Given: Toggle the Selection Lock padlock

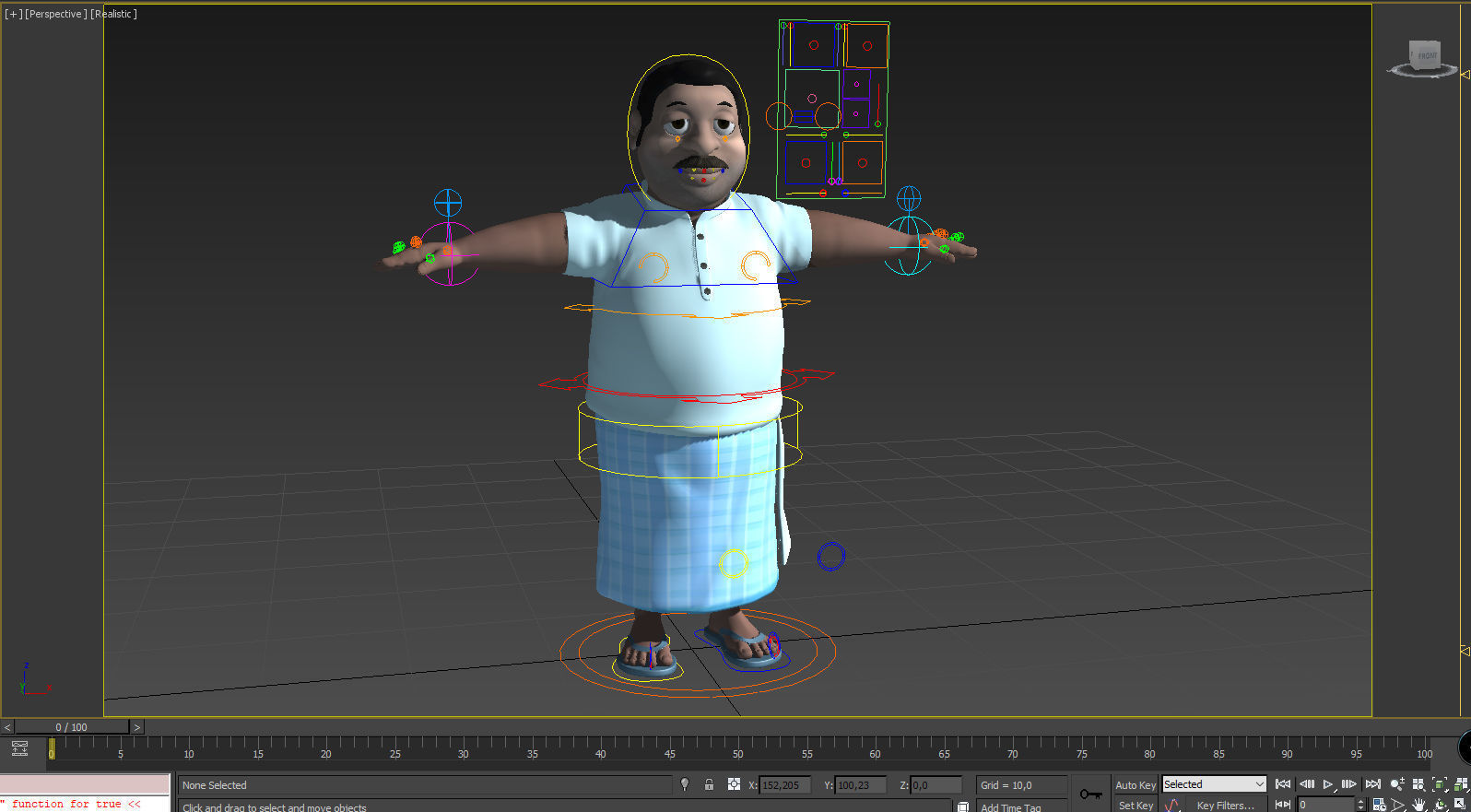Looking at the screenshot, I should (x=709, y=784).
